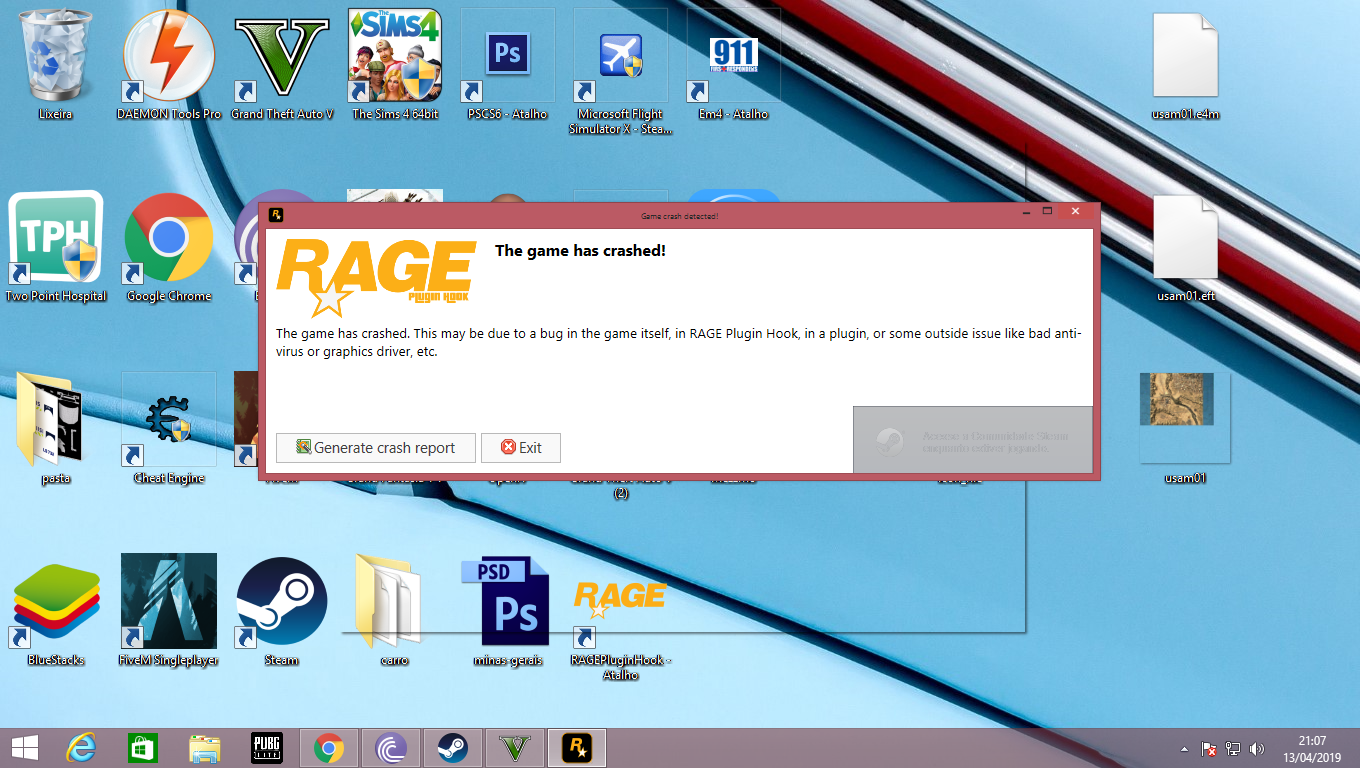
Task: Select the usam01.e4m file on desktop
Action: tap(1186, 65)
